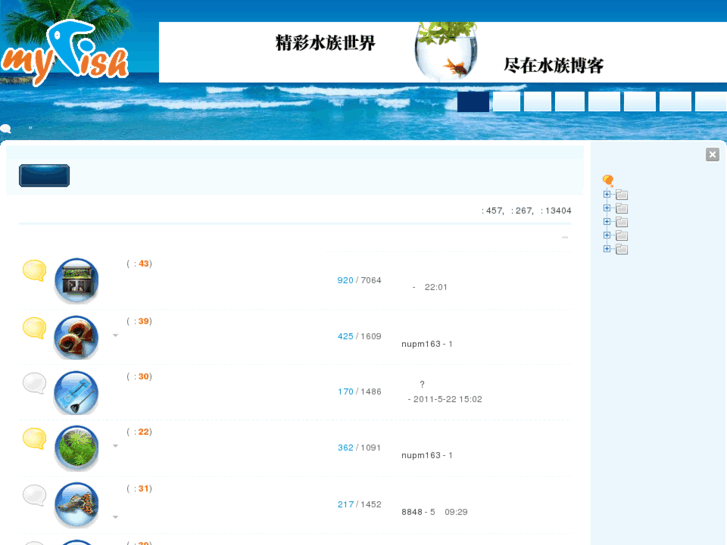
Task: Click the gray bubble beside the guppy forum
Action: coord(35,495)
